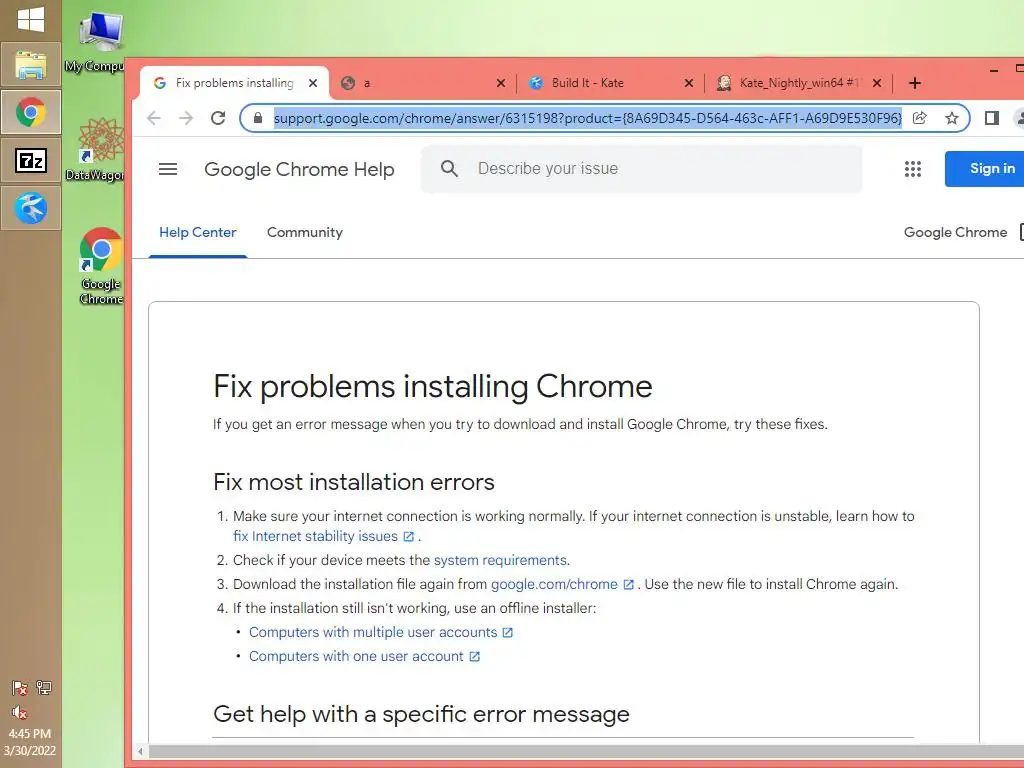Click the 'Fix most installation errors' heading
The image size is (1024, 768).
coord(353,482)
